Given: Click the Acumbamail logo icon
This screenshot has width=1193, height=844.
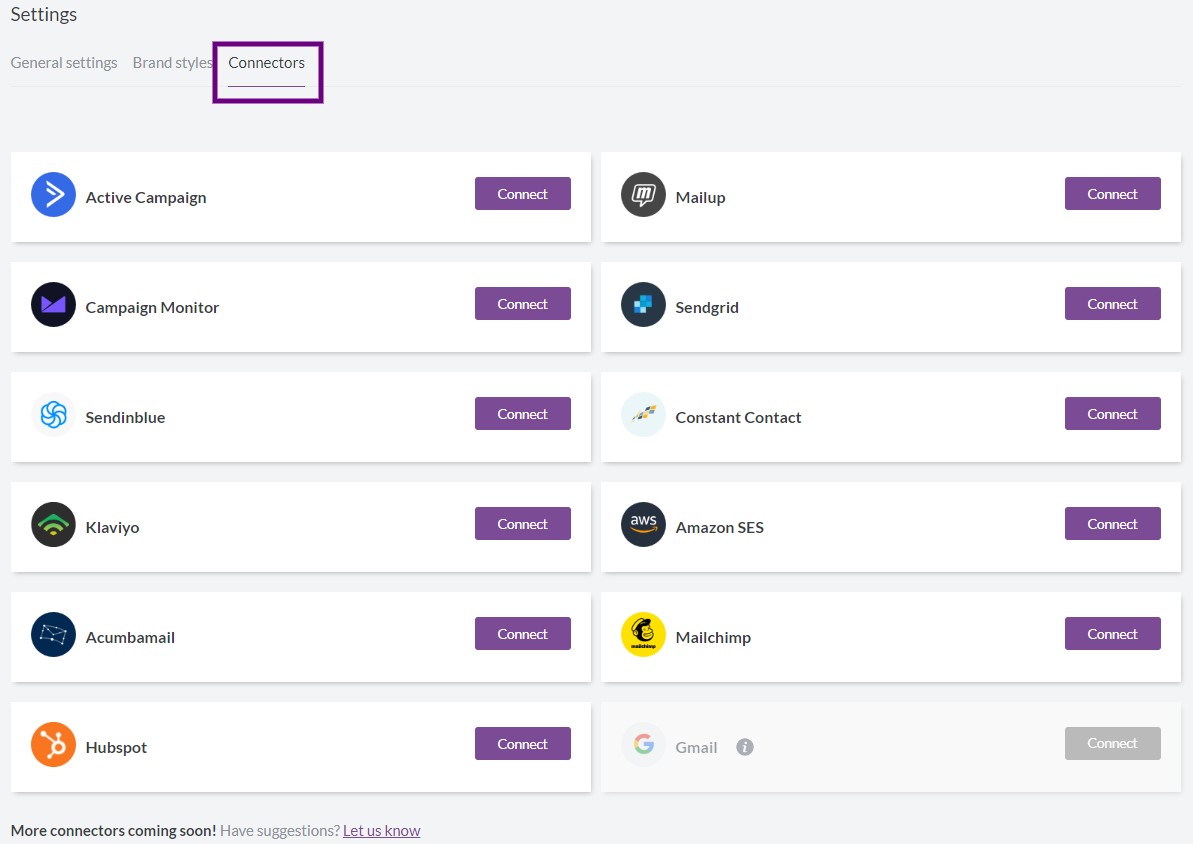Looking at the screenshot, I should [x=53, y=635].
